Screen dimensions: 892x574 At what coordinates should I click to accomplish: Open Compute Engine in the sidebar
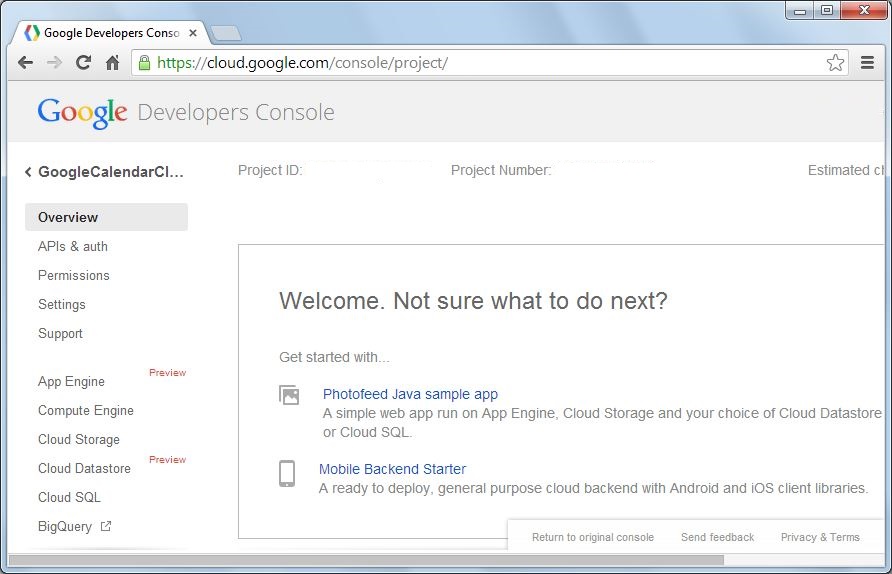tap(86, 410)
